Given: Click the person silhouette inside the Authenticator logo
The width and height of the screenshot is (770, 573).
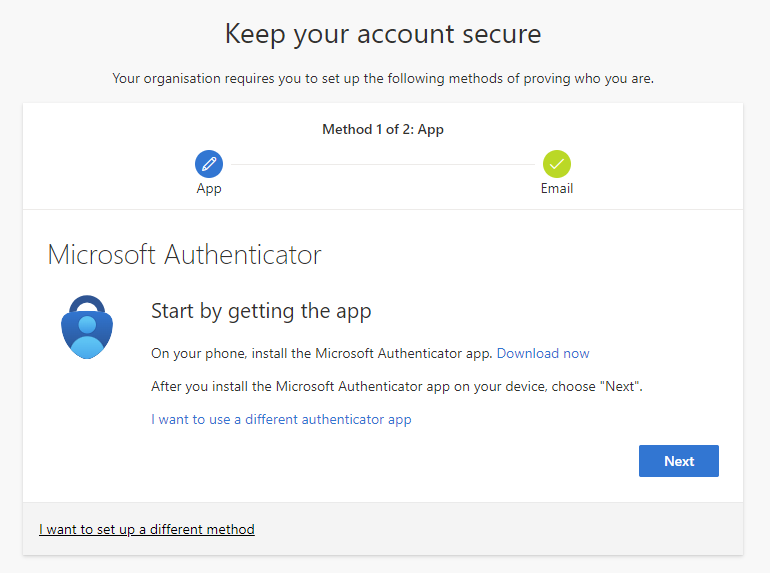Looking at the screenshot, I should coord(87,337).
